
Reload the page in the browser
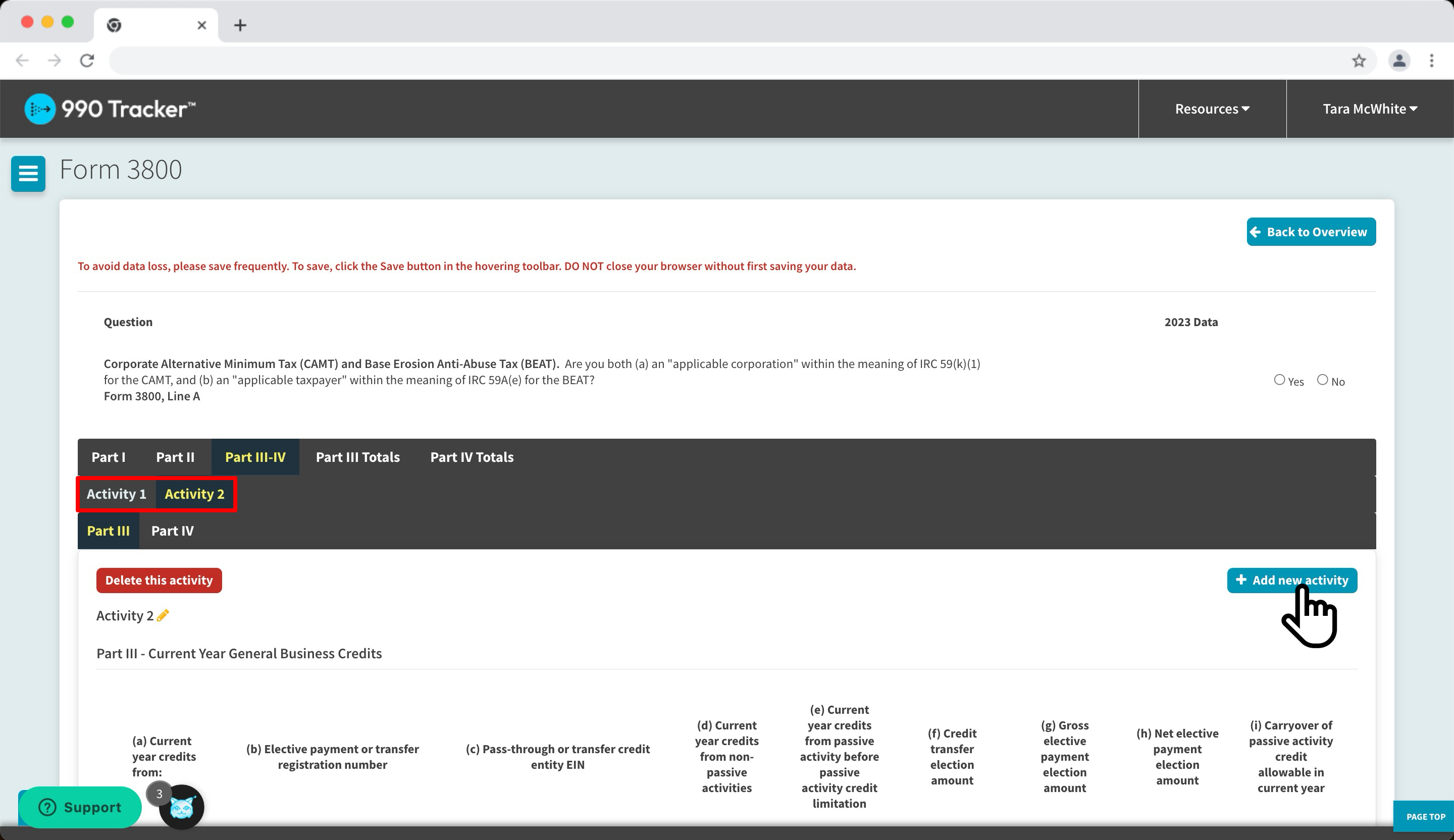pyautogui.click(x=87, y=61)
